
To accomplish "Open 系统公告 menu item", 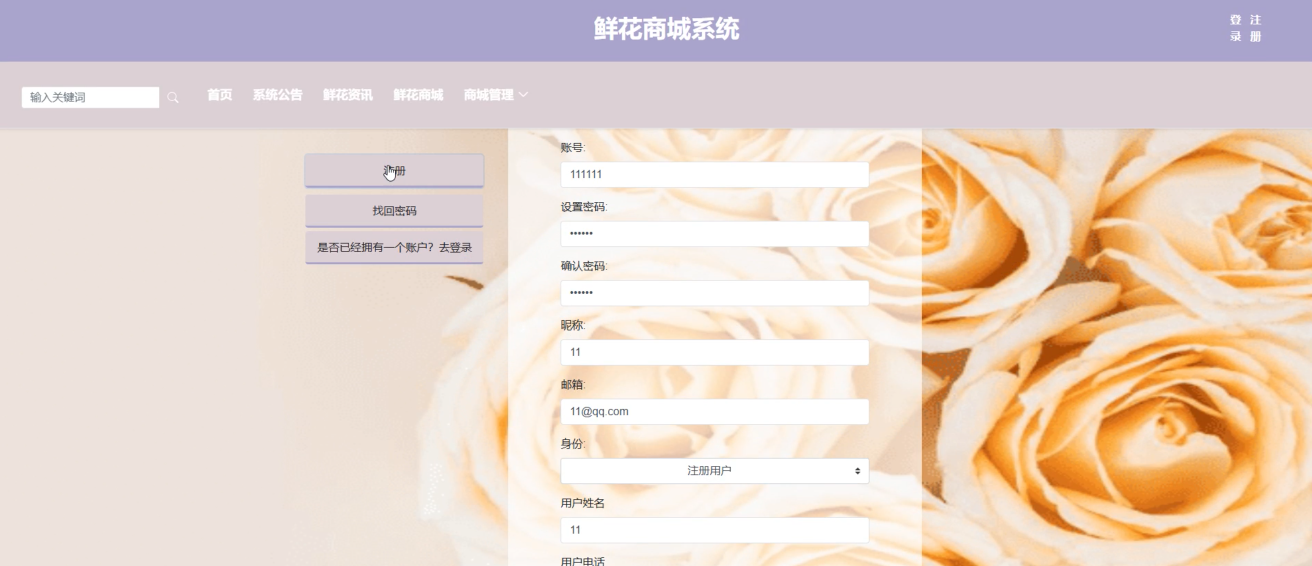I will tap(277, 95).
